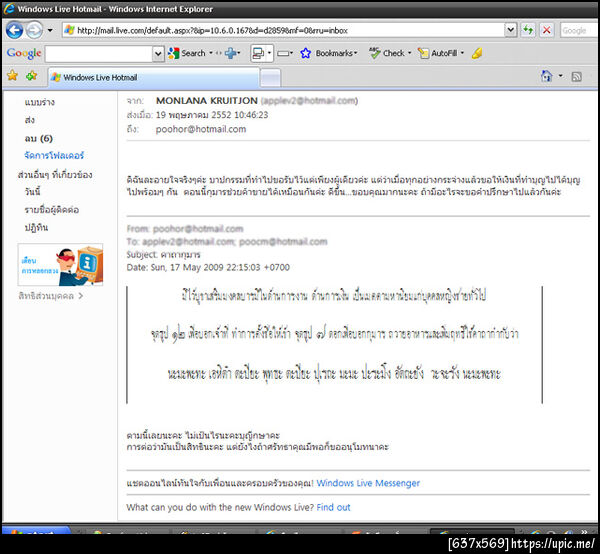Refresh the page with green arrows icon
Image resolution: width=600 pixels, height=554 pixels.
coord(528,30)
